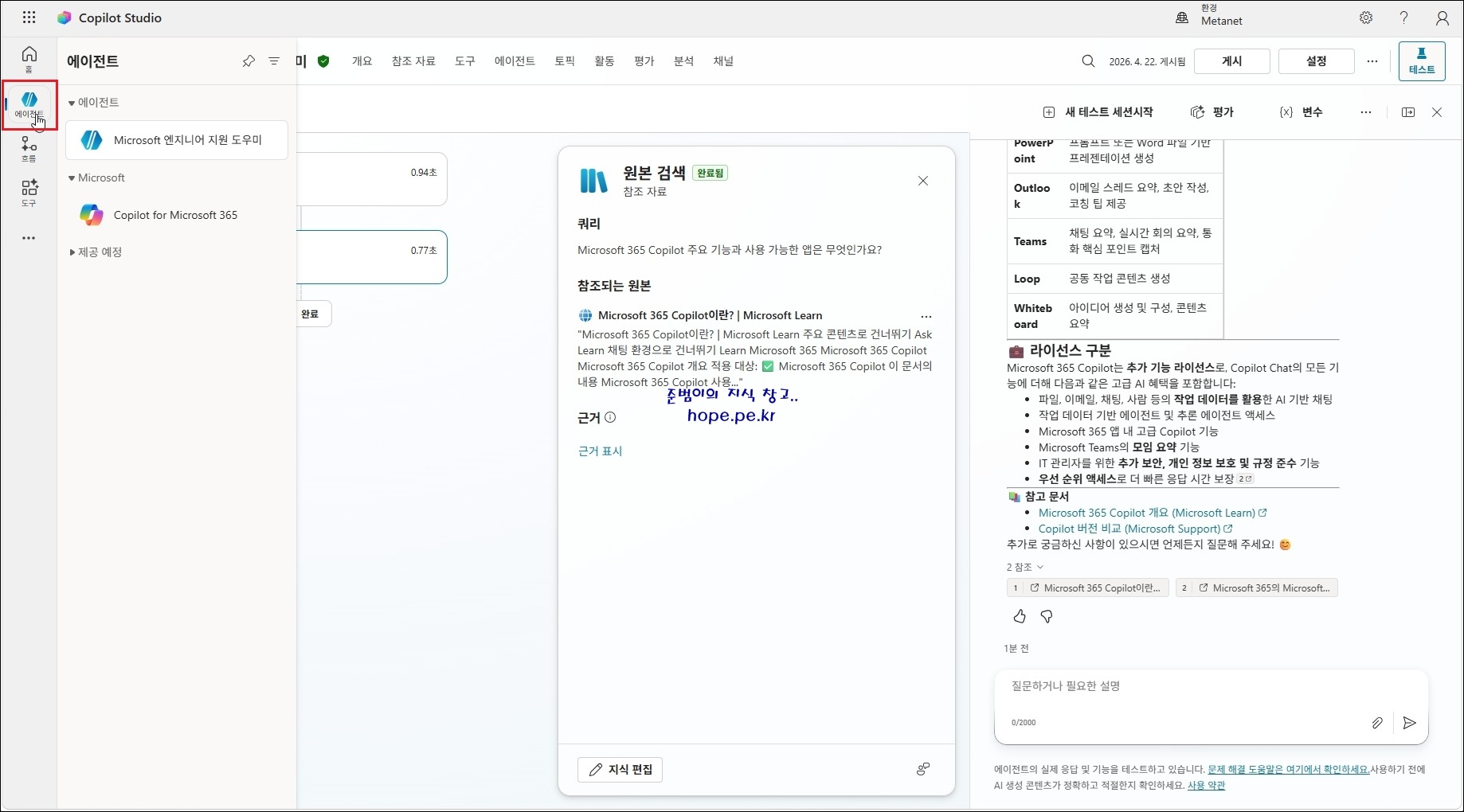
Task: Pin the agents side panel
Action: click(x=249, y=61)
